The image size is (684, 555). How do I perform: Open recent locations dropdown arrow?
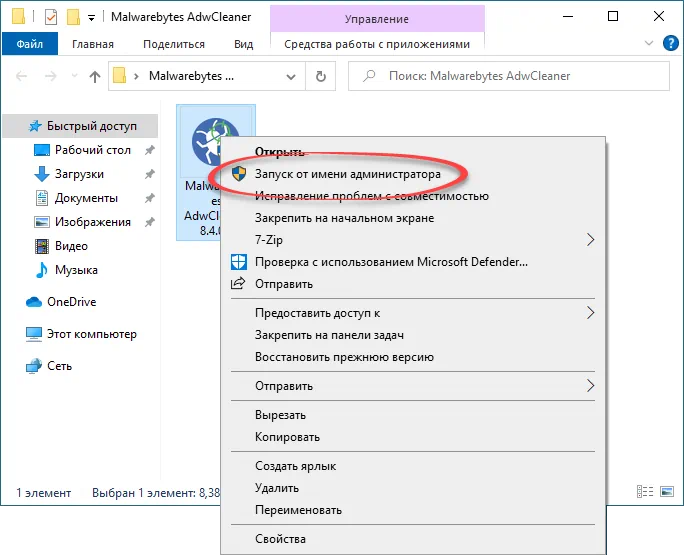74,76
